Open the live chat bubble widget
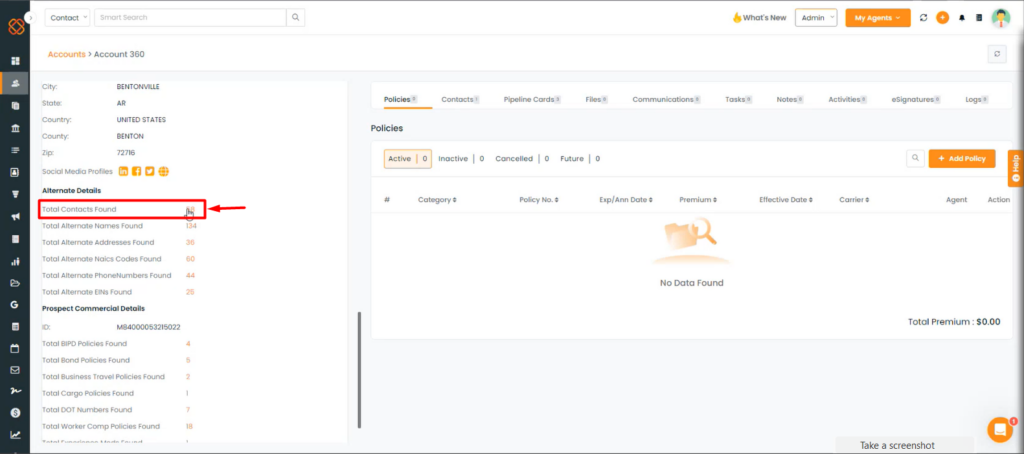This screenshot has width=1024, height=454. click(1000, 429)
